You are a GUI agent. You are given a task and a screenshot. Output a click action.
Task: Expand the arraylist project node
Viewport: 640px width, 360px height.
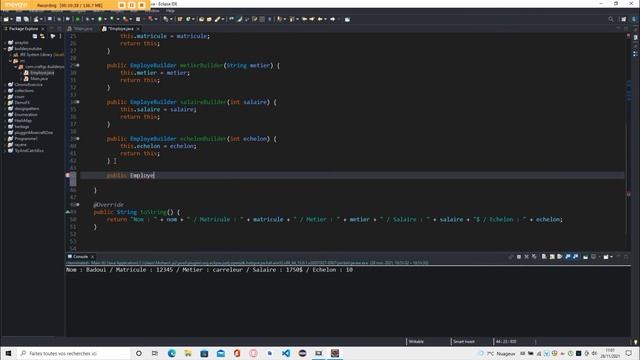pyautogui.click(x=5, y=42)
